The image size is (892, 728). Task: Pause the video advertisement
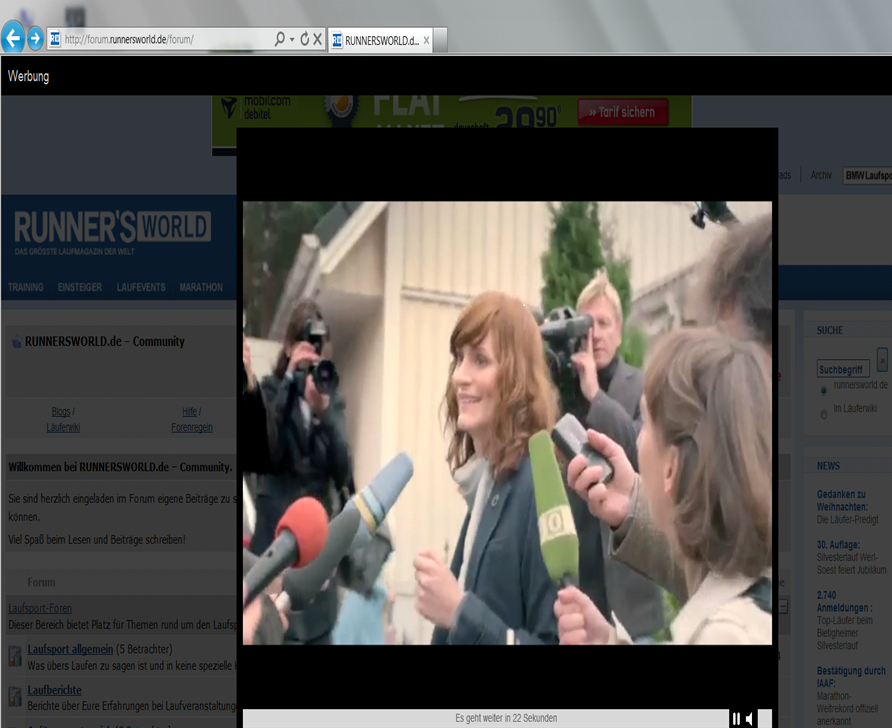point(736,718)
